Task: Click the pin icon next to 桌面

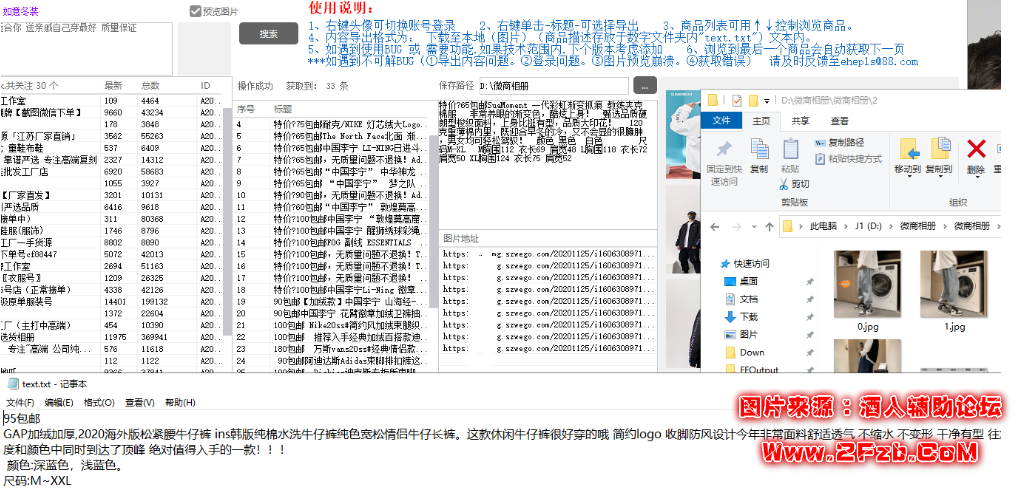Action: pos(810,281)
